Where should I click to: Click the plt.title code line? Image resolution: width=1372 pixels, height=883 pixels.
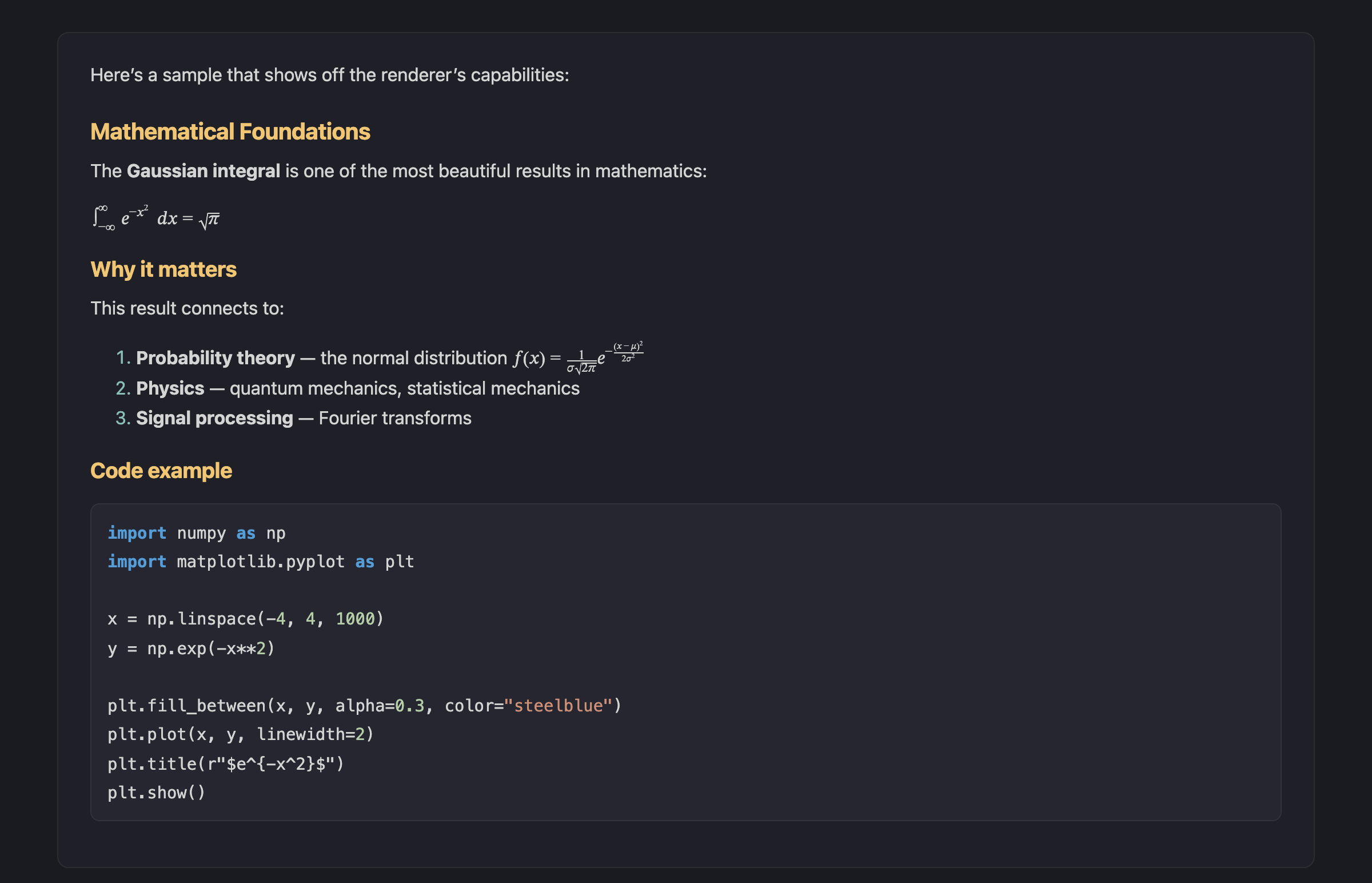click(x=226, y=764)
